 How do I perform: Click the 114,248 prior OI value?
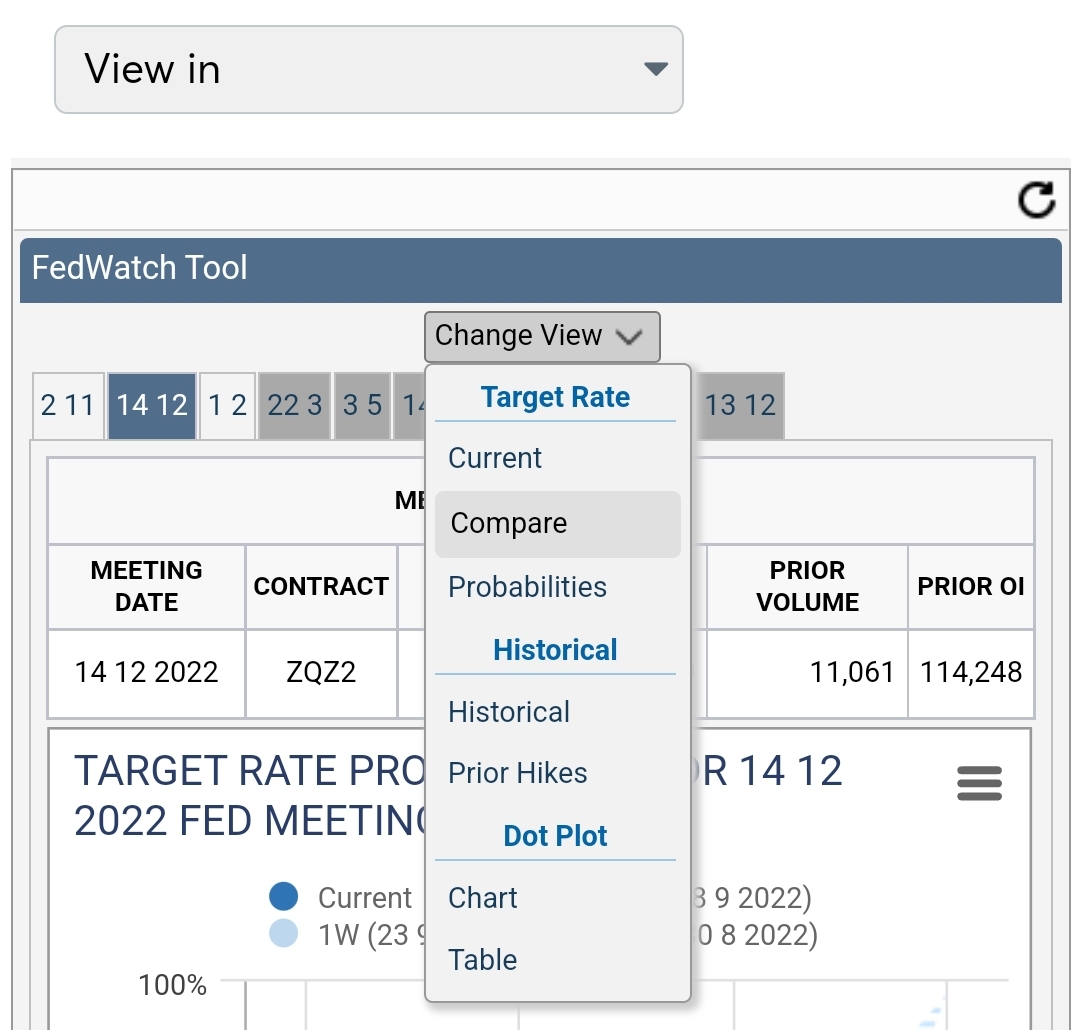click(971, 672)
